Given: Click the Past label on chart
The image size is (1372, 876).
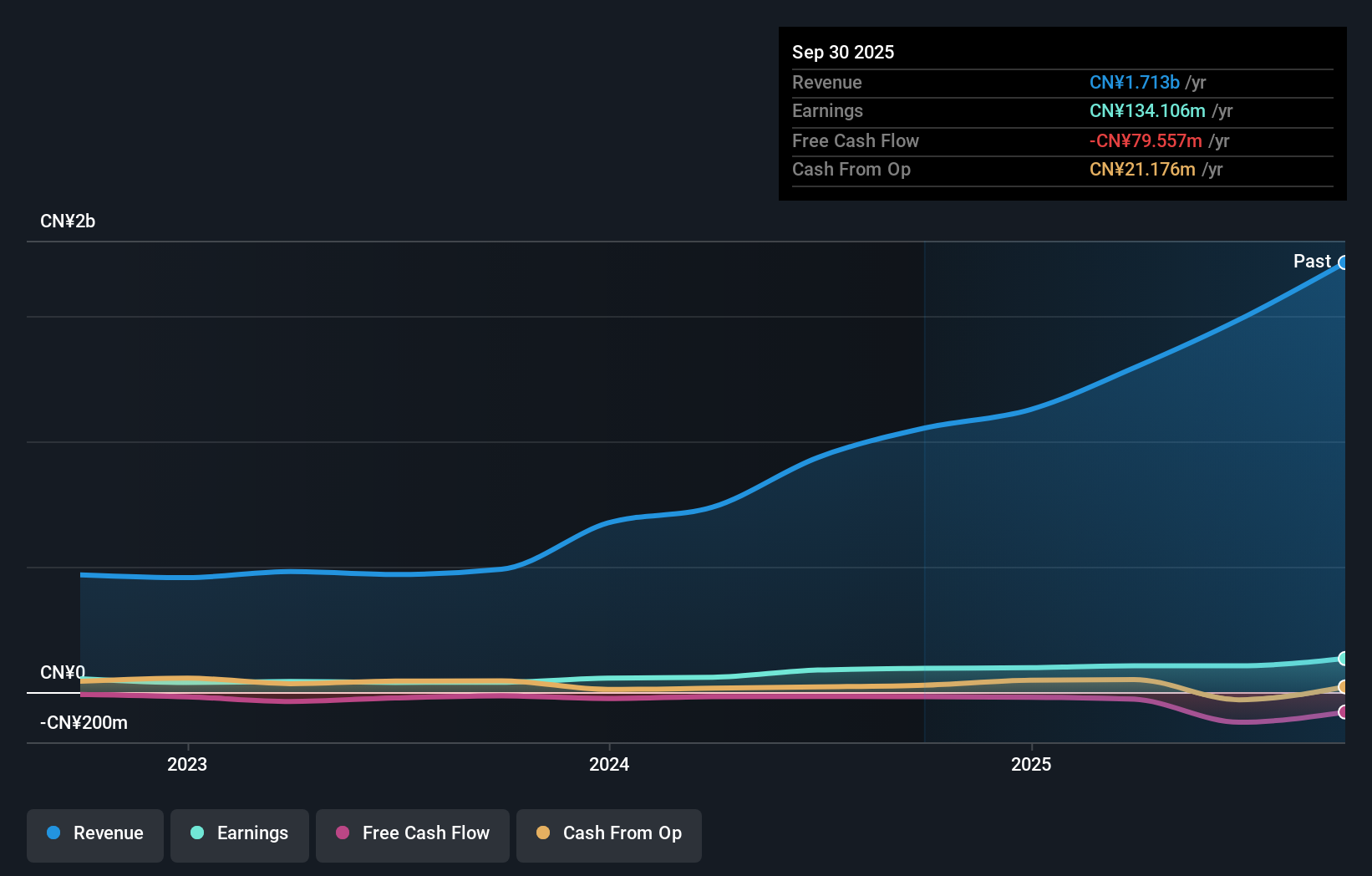Looking at the screenshot, I should click(1311, 262).
